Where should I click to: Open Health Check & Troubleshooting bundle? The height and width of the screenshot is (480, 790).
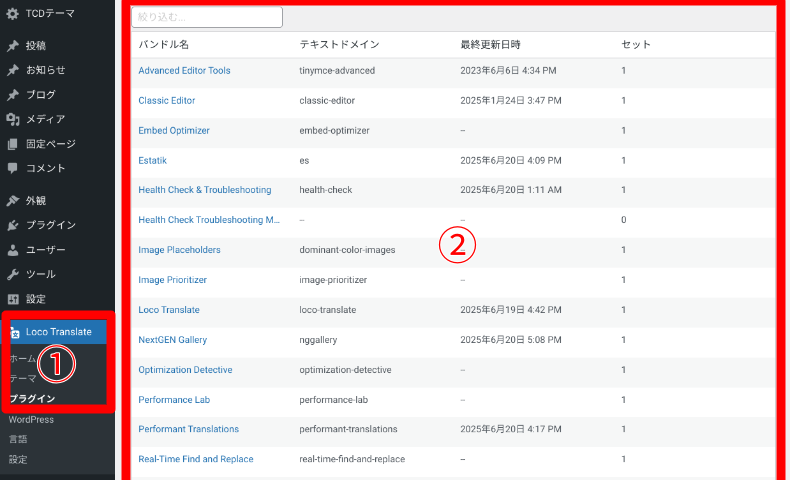(x=205, y=190)
